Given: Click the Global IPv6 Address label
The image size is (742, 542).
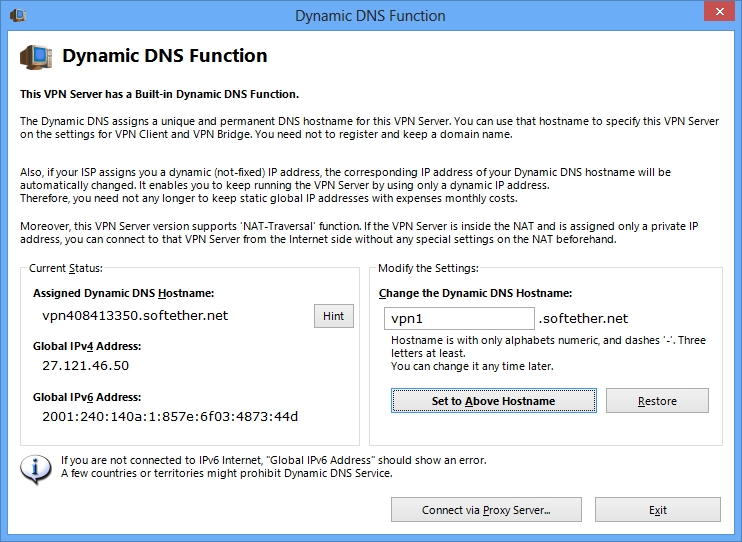Looking at the screenshot, I should 87,398.
